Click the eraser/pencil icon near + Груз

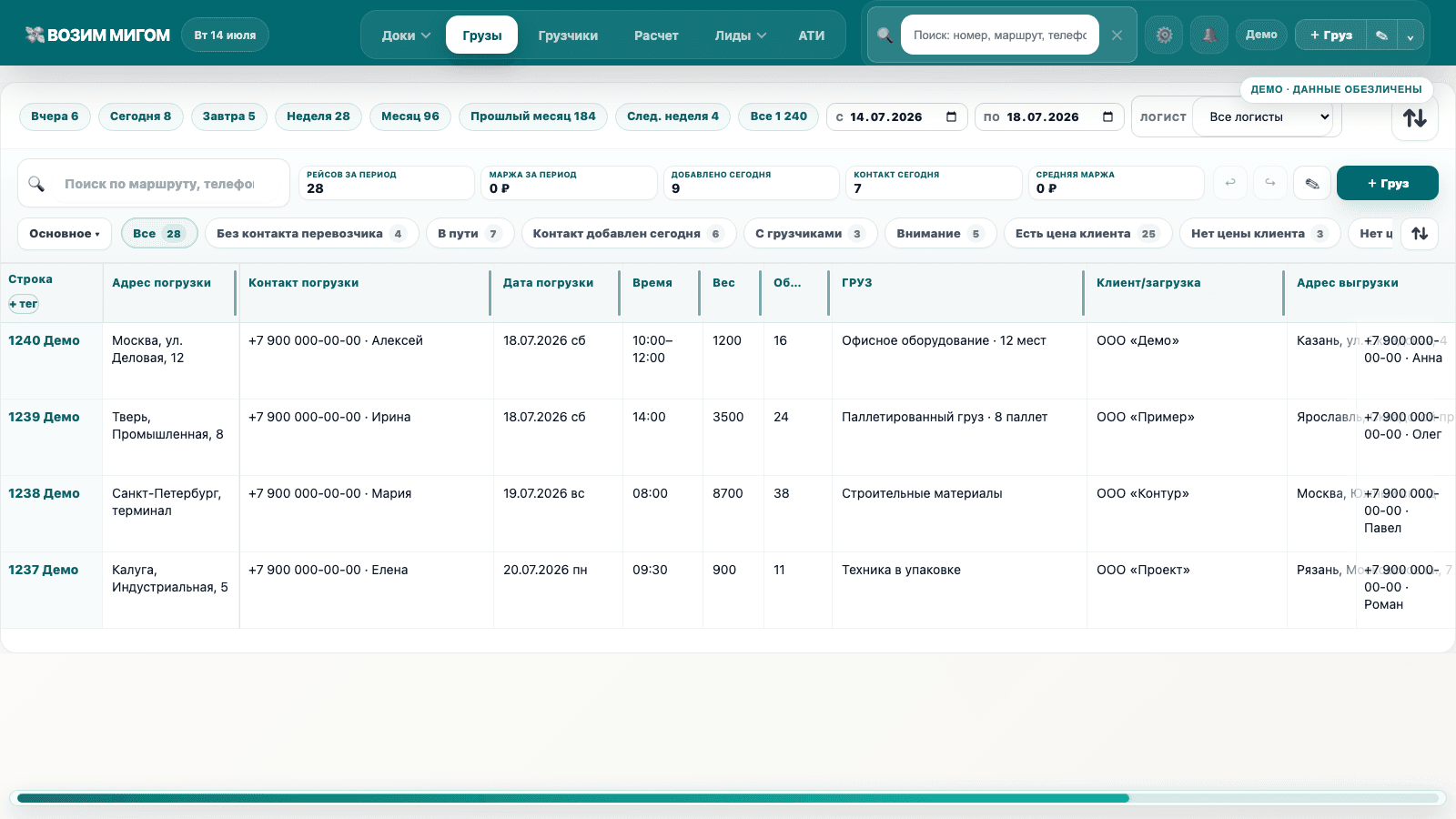click(x=1312, y=183)
